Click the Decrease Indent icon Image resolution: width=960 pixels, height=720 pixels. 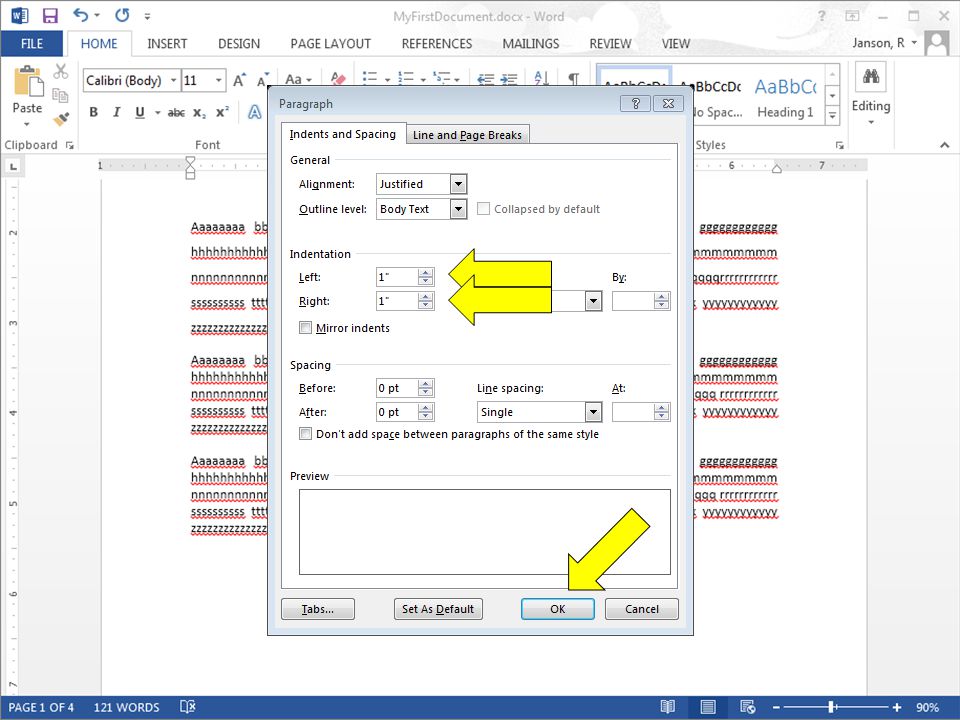(486, 78)
